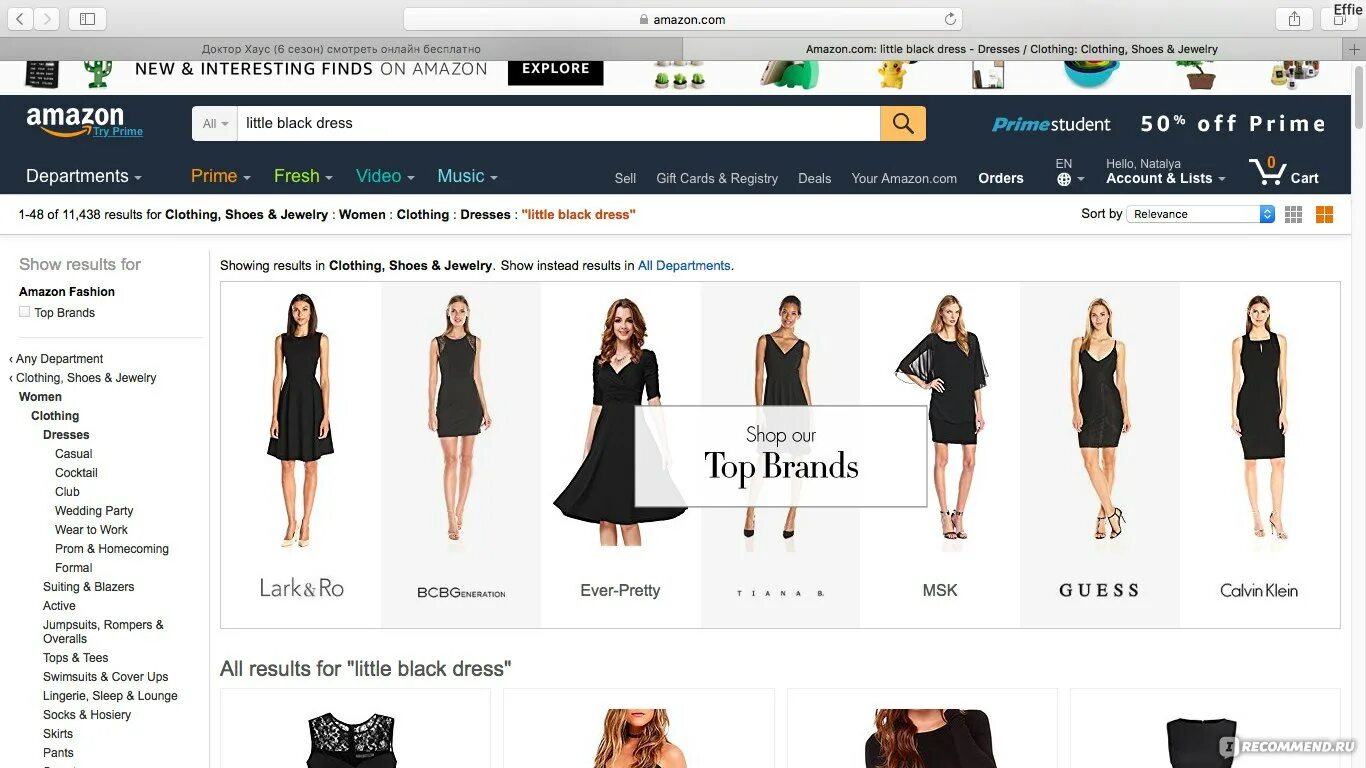Go forward with Safari forward arrow

pos(47,19)
